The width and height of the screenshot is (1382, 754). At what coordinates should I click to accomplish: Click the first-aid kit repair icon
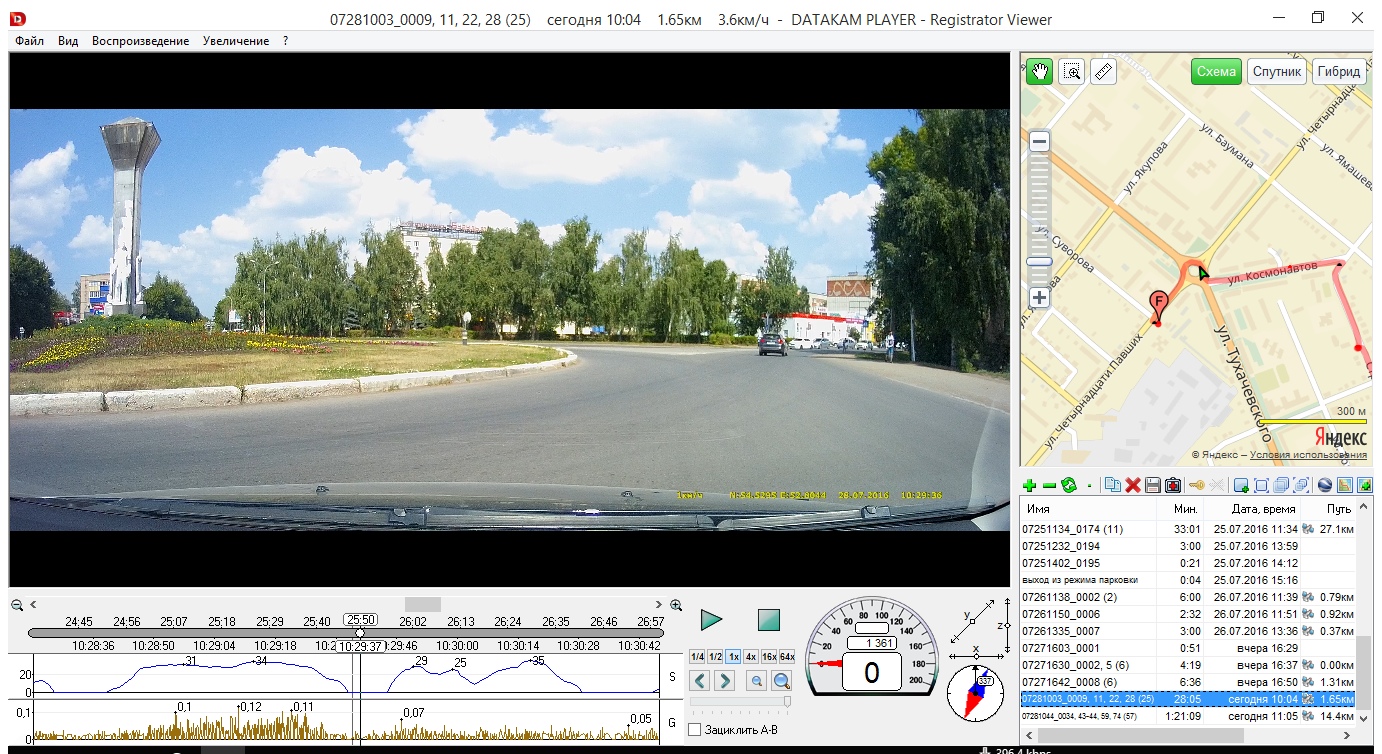(1173, 485)
